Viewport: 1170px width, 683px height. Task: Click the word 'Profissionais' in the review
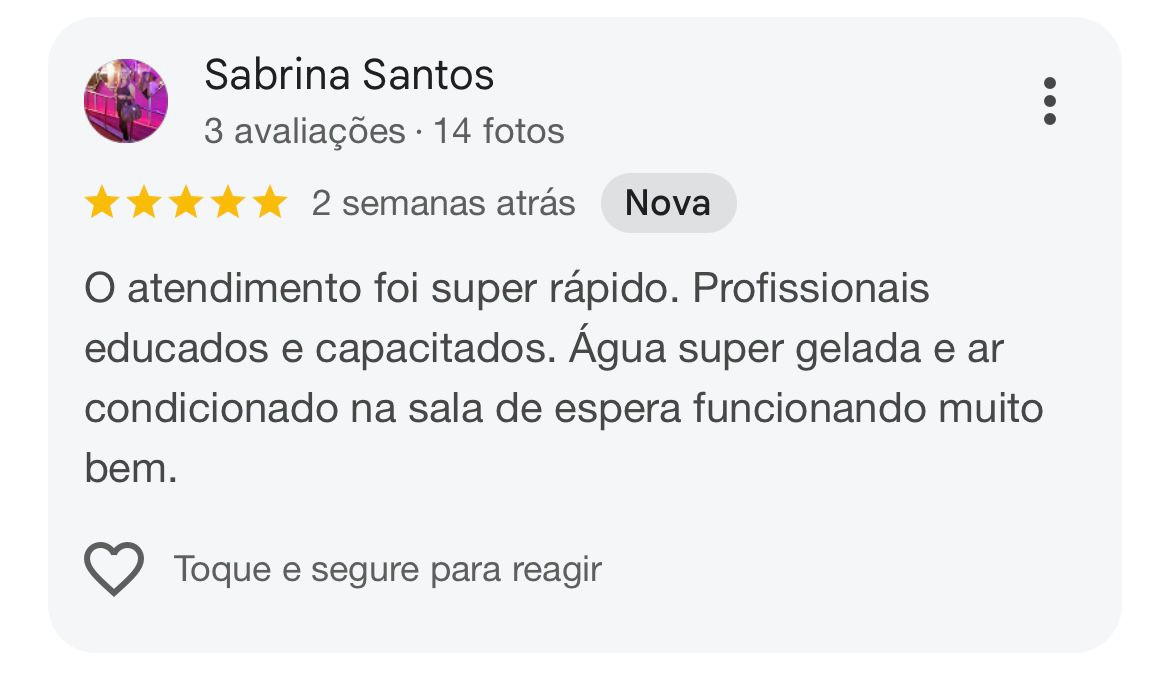(811, 288)
